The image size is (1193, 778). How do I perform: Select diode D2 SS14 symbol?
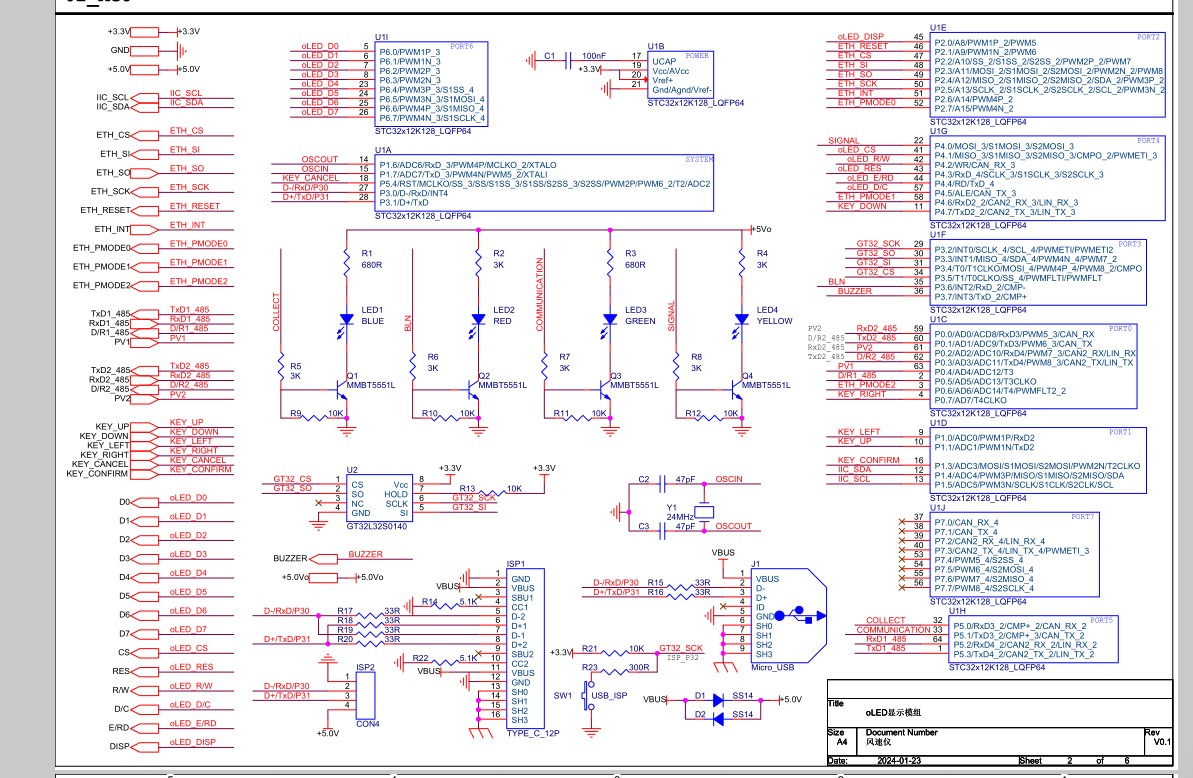point(717,719)
